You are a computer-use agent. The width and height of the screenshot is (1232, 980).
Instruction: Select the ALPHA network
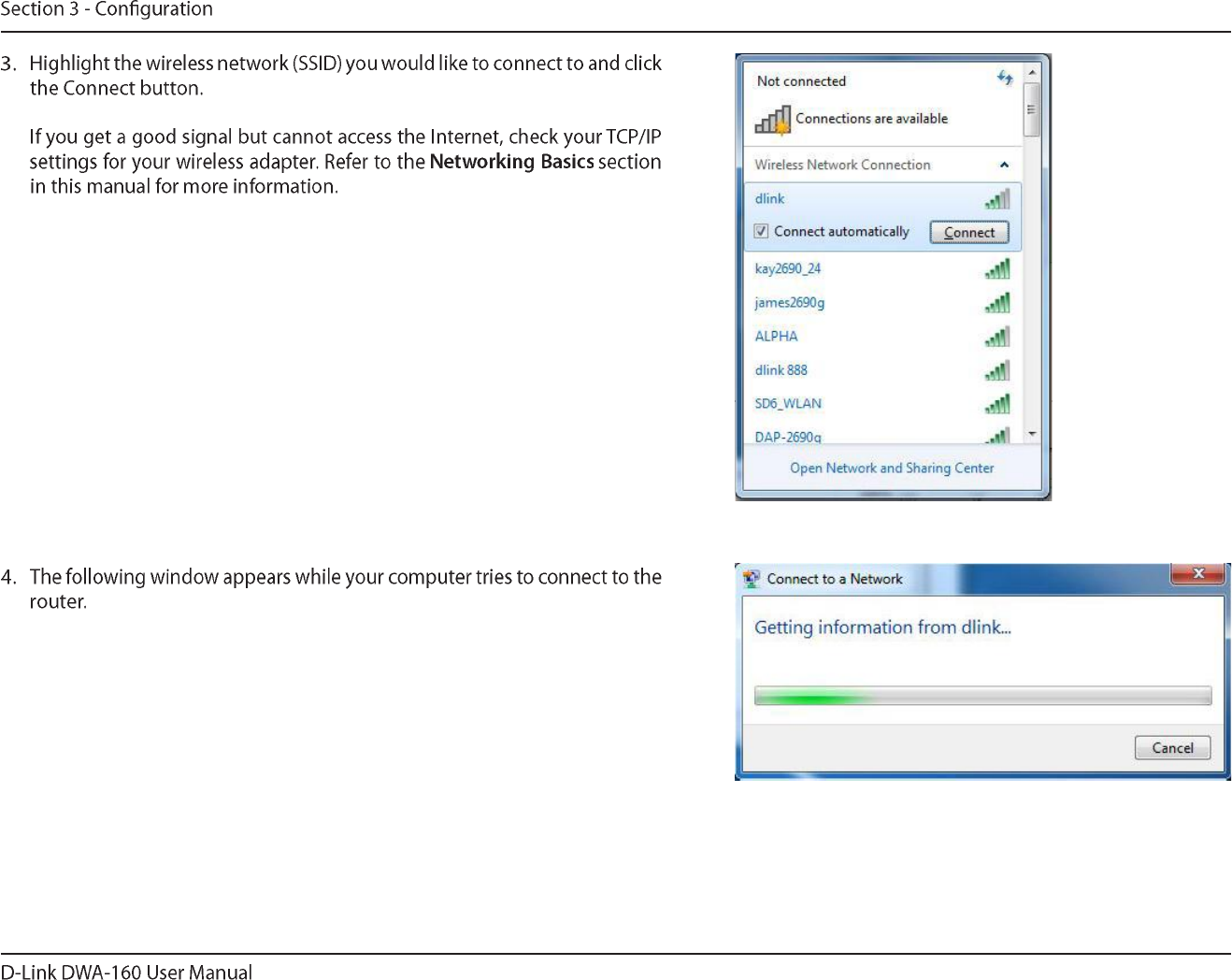tap(882, 337)
